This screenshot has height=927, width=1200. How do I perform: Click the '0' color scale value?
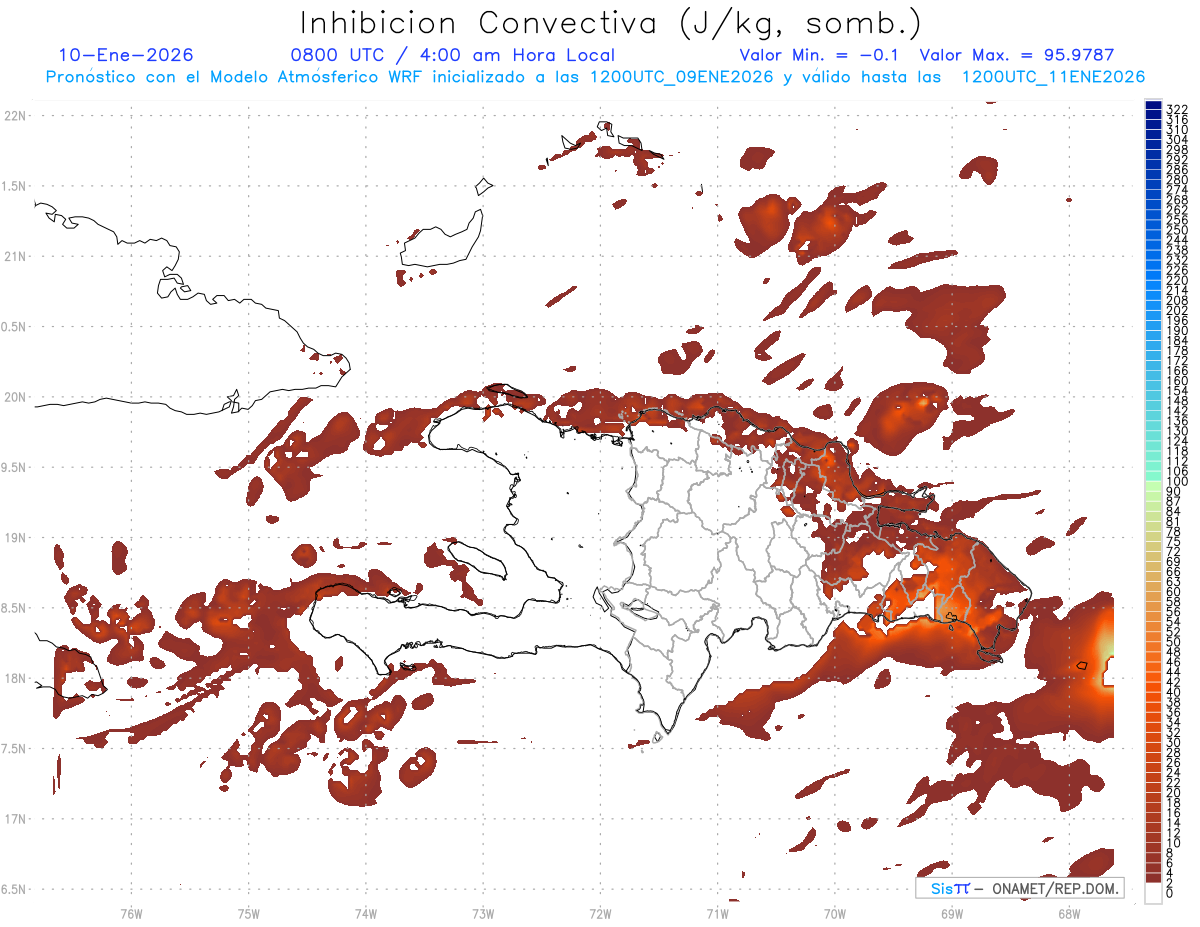1170,893
